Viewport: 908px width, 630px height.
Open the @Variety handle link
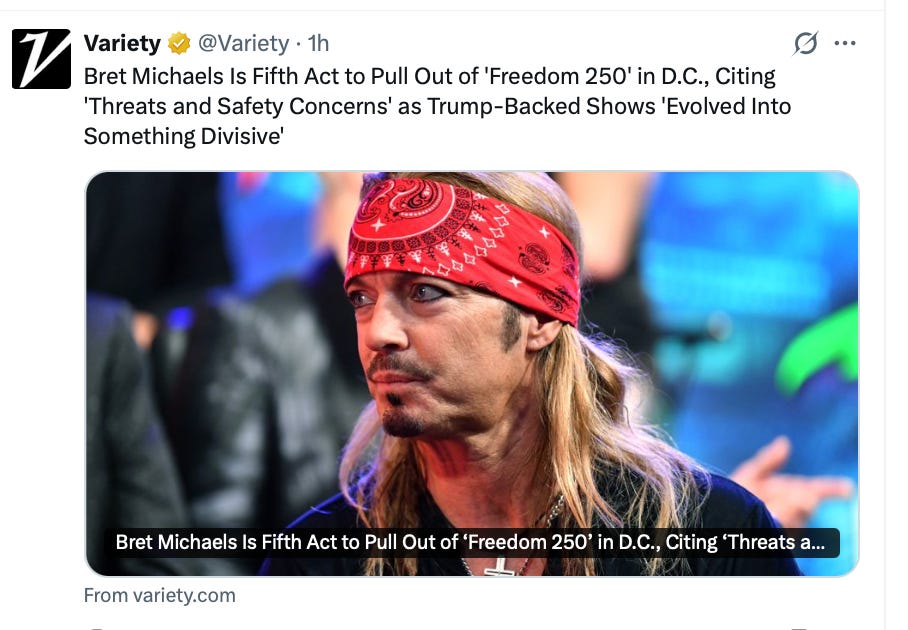coord(243,43)
